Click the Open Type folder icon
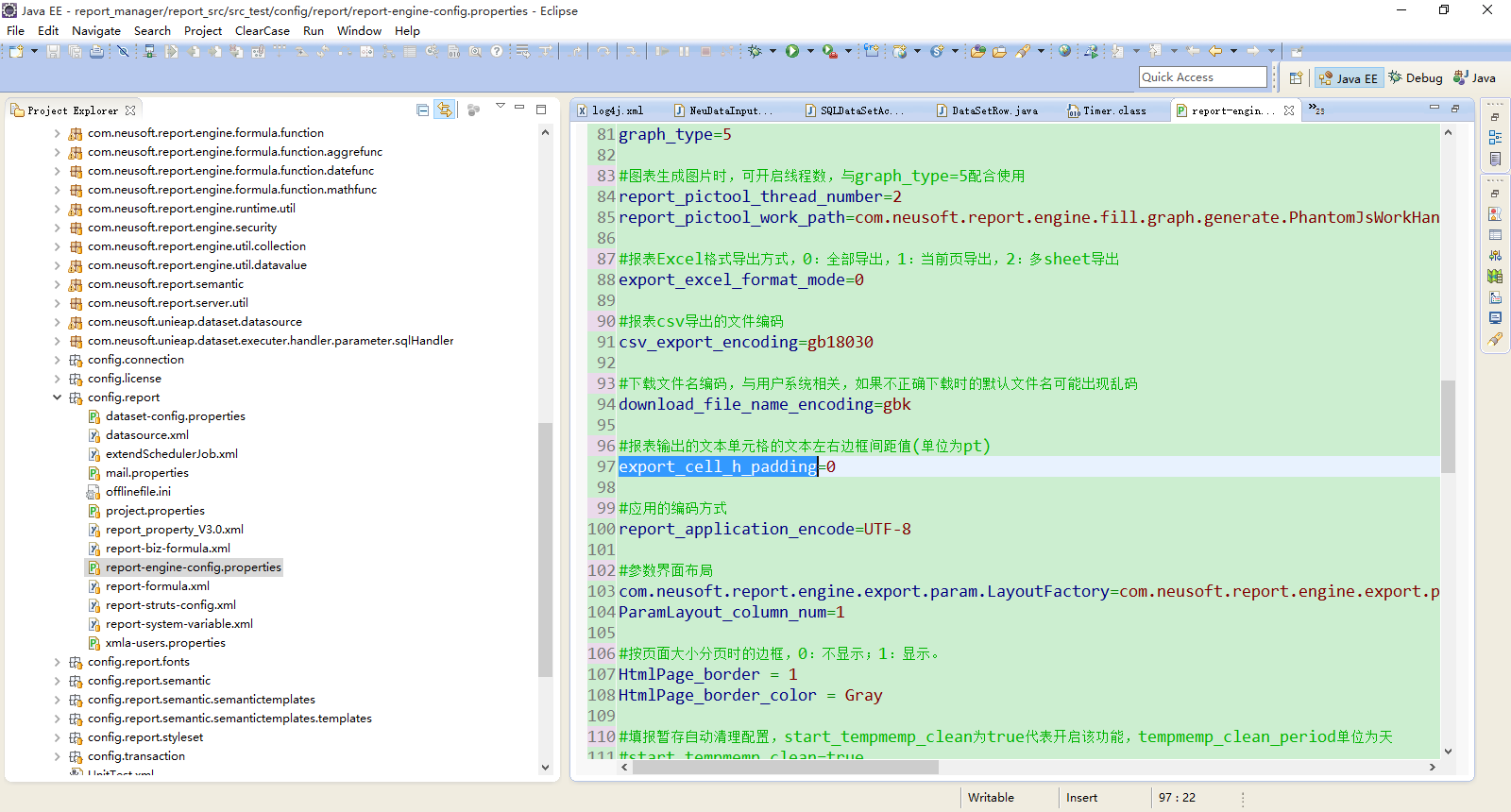Screen dimensions: 1511x812 (977, 51)
